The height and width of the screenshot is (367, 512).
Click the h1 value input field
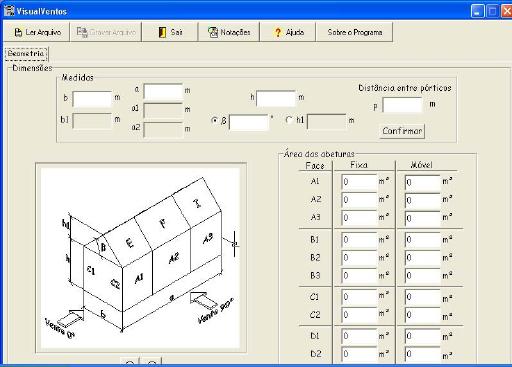[327, 121]
